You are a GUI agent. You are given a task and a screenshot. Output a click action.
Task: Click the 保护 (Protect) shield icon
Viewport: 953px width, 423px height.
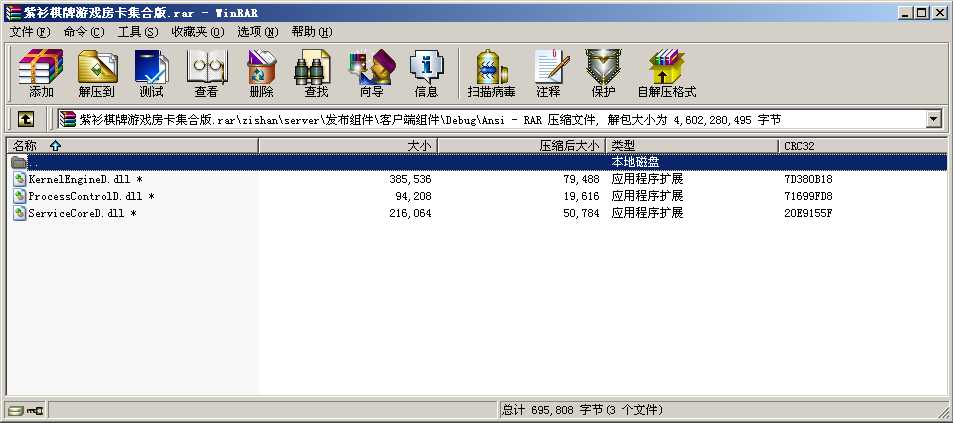point(604,67)
